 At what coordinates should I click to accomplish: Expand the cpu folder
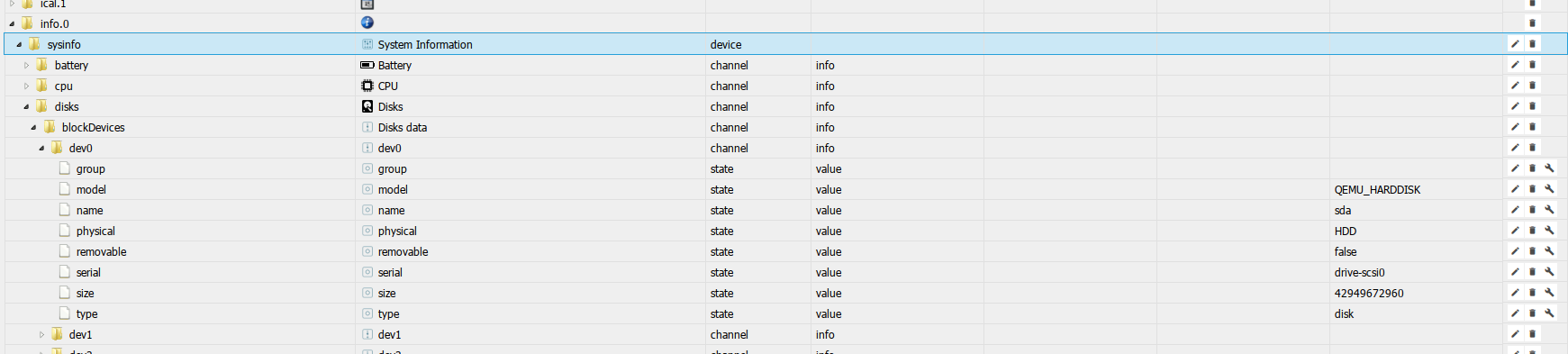tap(26, 86)
